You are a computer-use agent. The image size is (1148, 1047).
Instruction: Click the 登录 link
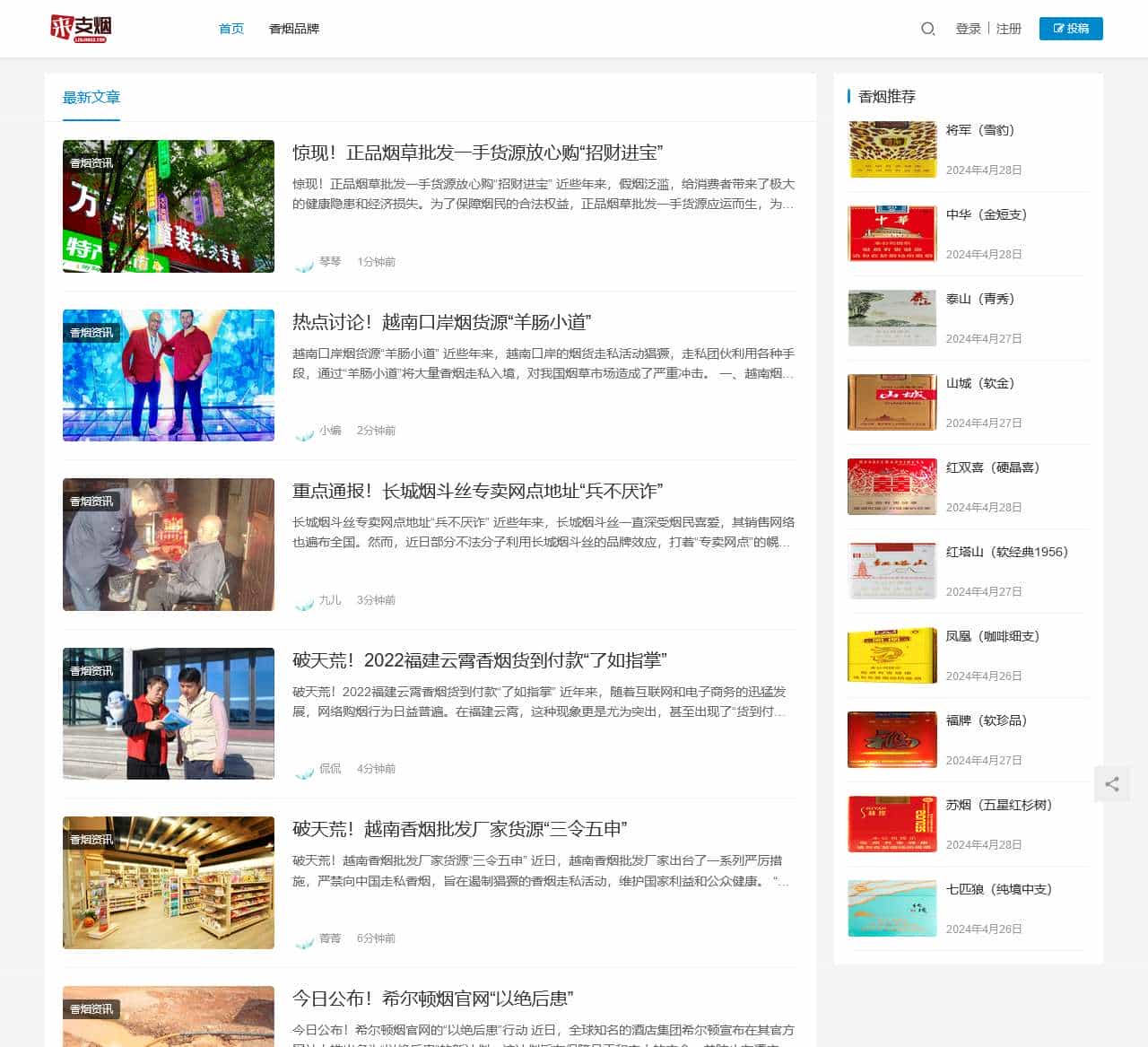[x=969, y=29]
